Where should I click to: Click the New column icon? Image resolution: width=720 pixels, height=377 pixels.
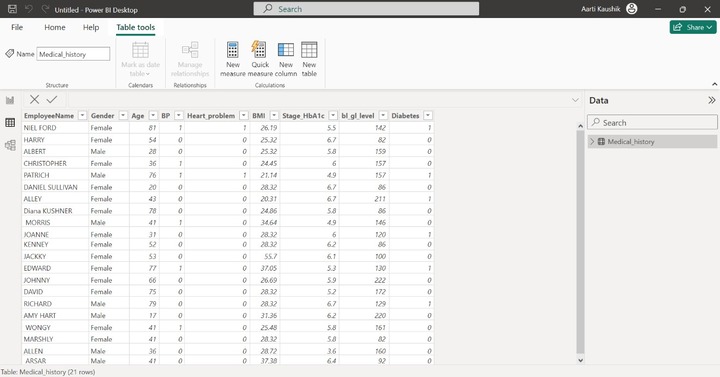point(286,50)
